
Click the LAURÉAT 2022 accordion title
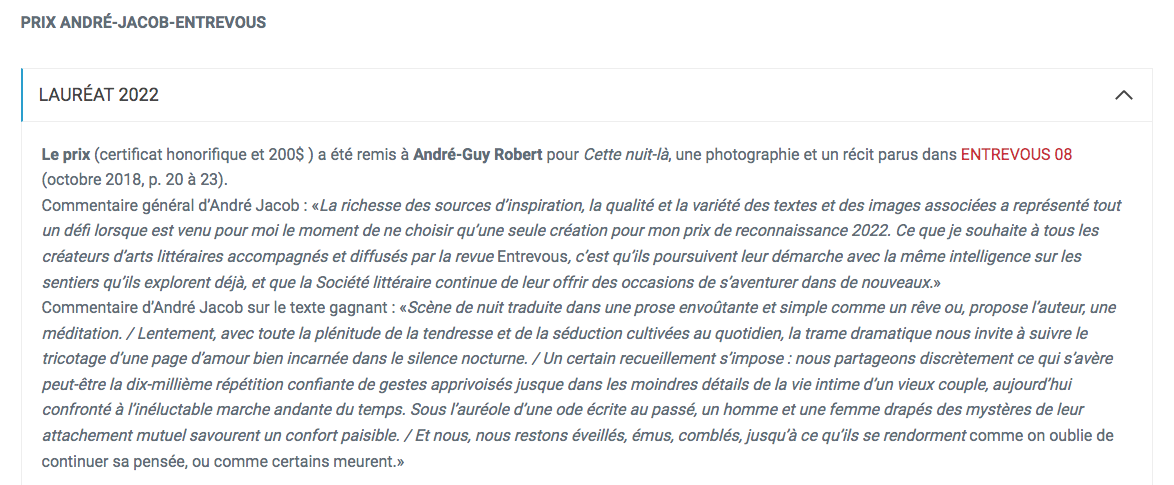coord(99,95)
